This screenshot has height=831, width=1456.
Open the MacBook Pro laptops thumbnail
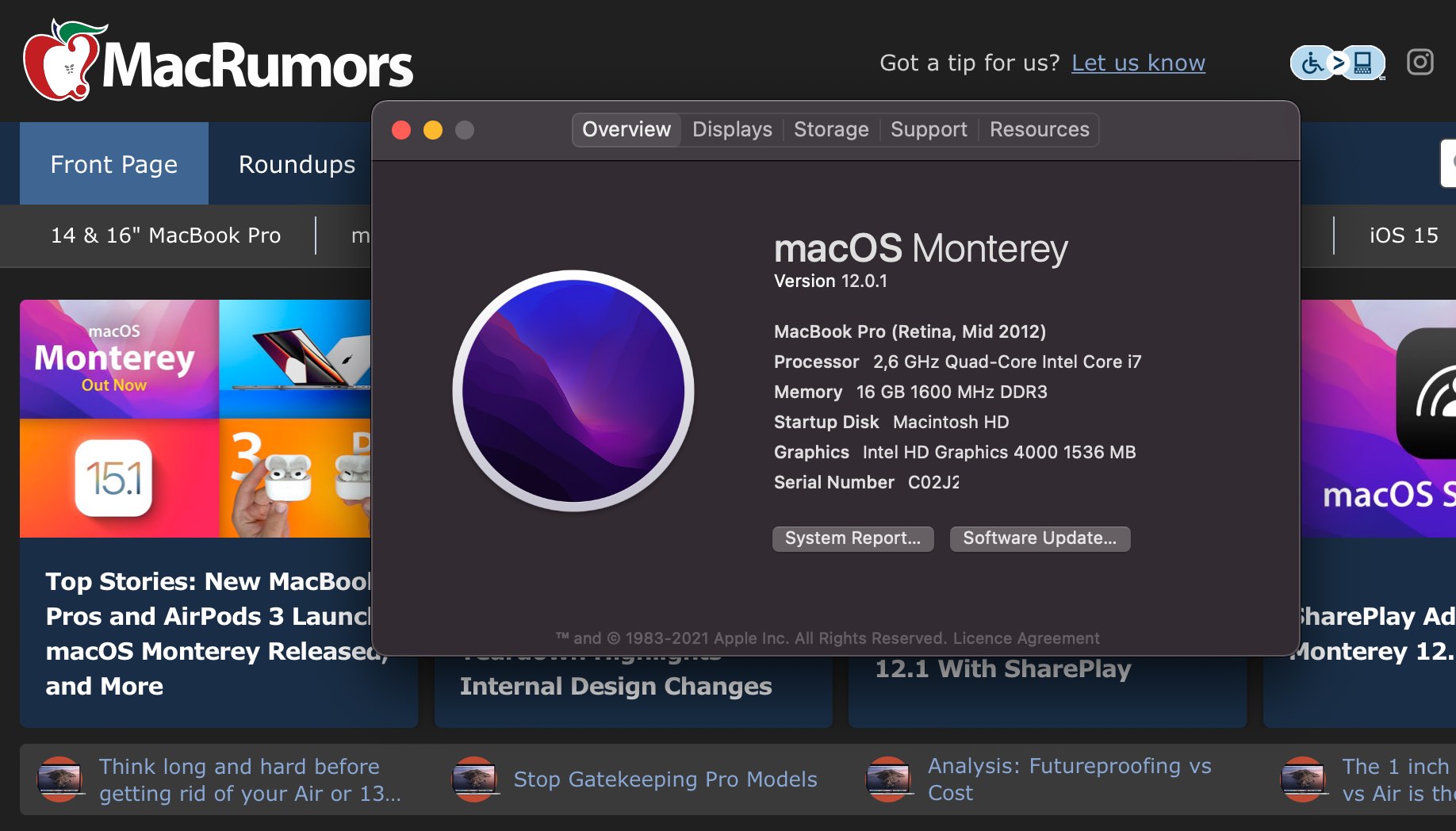tap(295, 359)
